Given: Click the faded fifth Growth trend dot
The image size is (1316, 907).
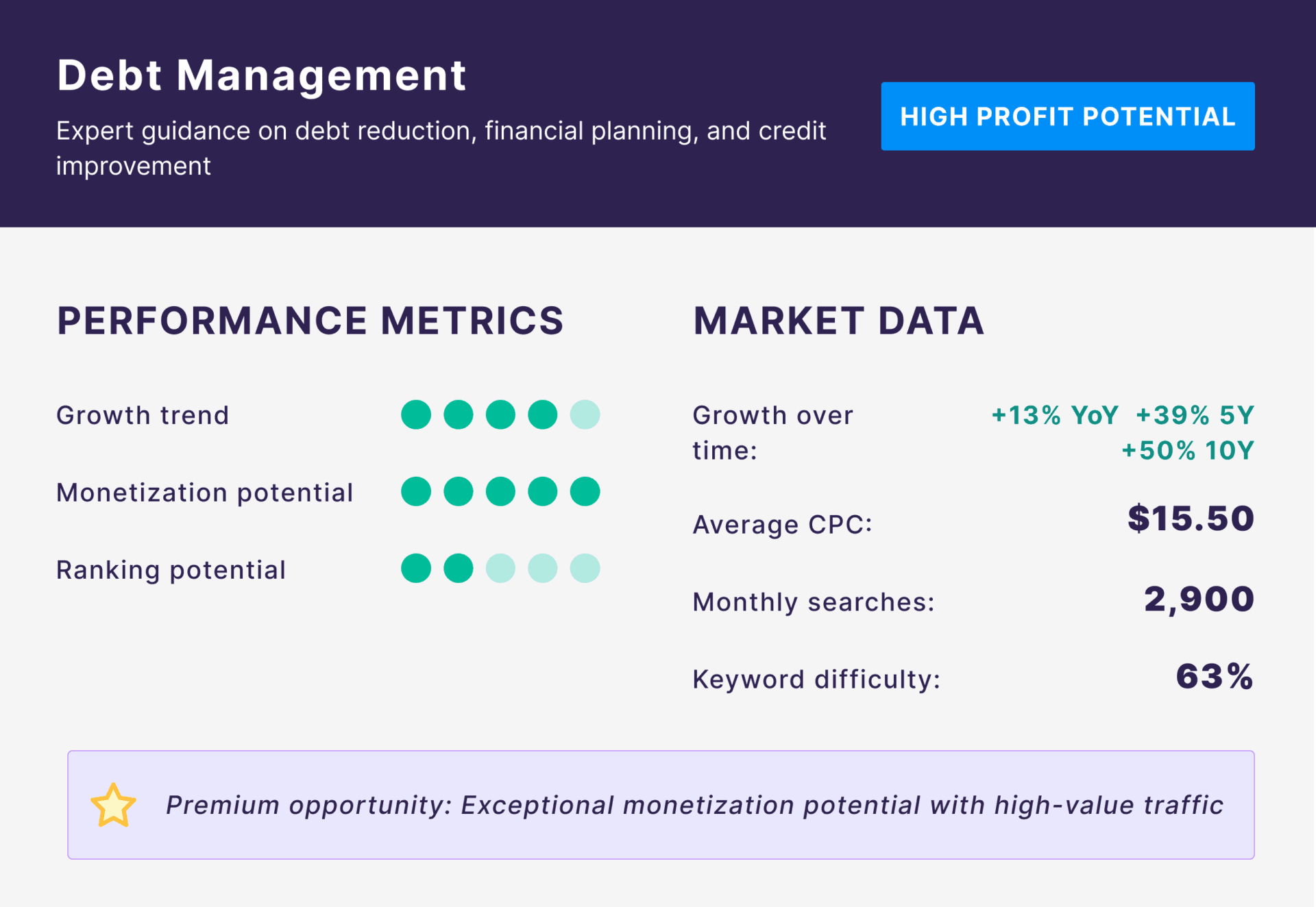Looking at the screenshot, I should pyautogui.click(x=585, y=415).
